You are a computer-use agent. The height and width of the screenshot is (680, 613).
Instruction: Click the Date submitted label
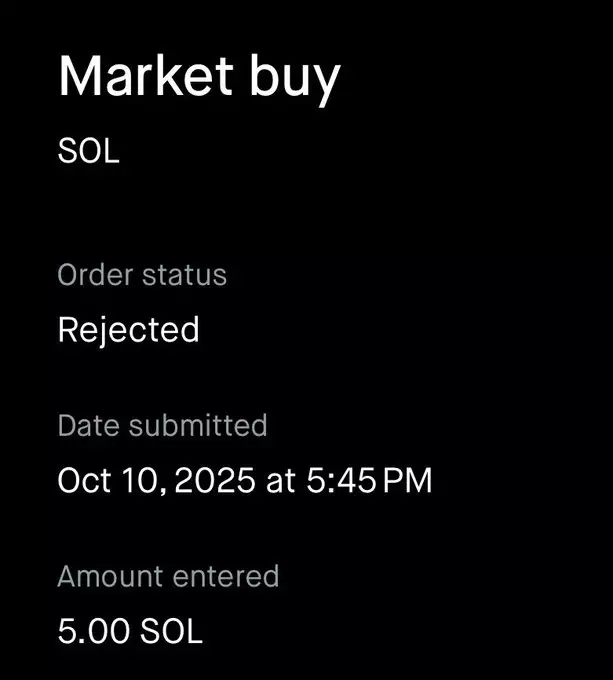pyautogui.click(x=162, y=425)
